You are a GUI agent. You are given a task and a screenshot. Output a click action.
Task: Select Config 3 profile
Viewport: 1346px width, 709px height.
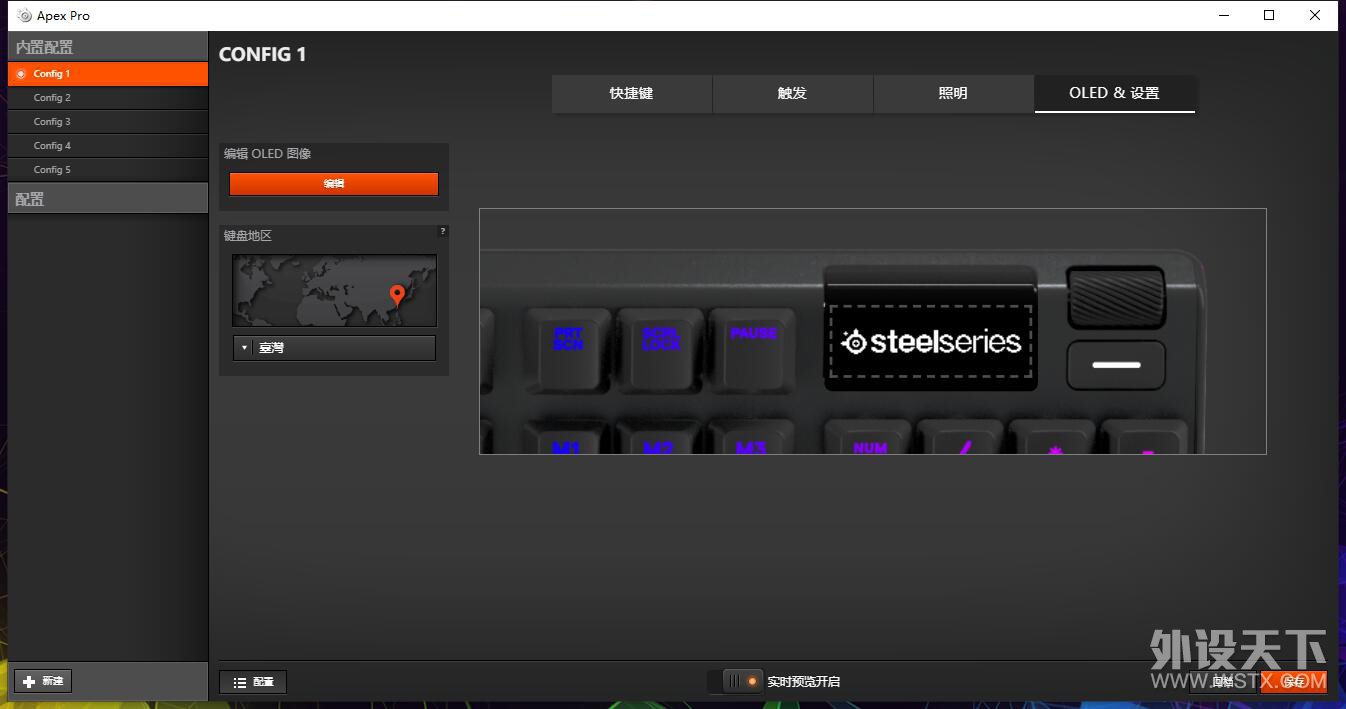[x=108, y=122]
